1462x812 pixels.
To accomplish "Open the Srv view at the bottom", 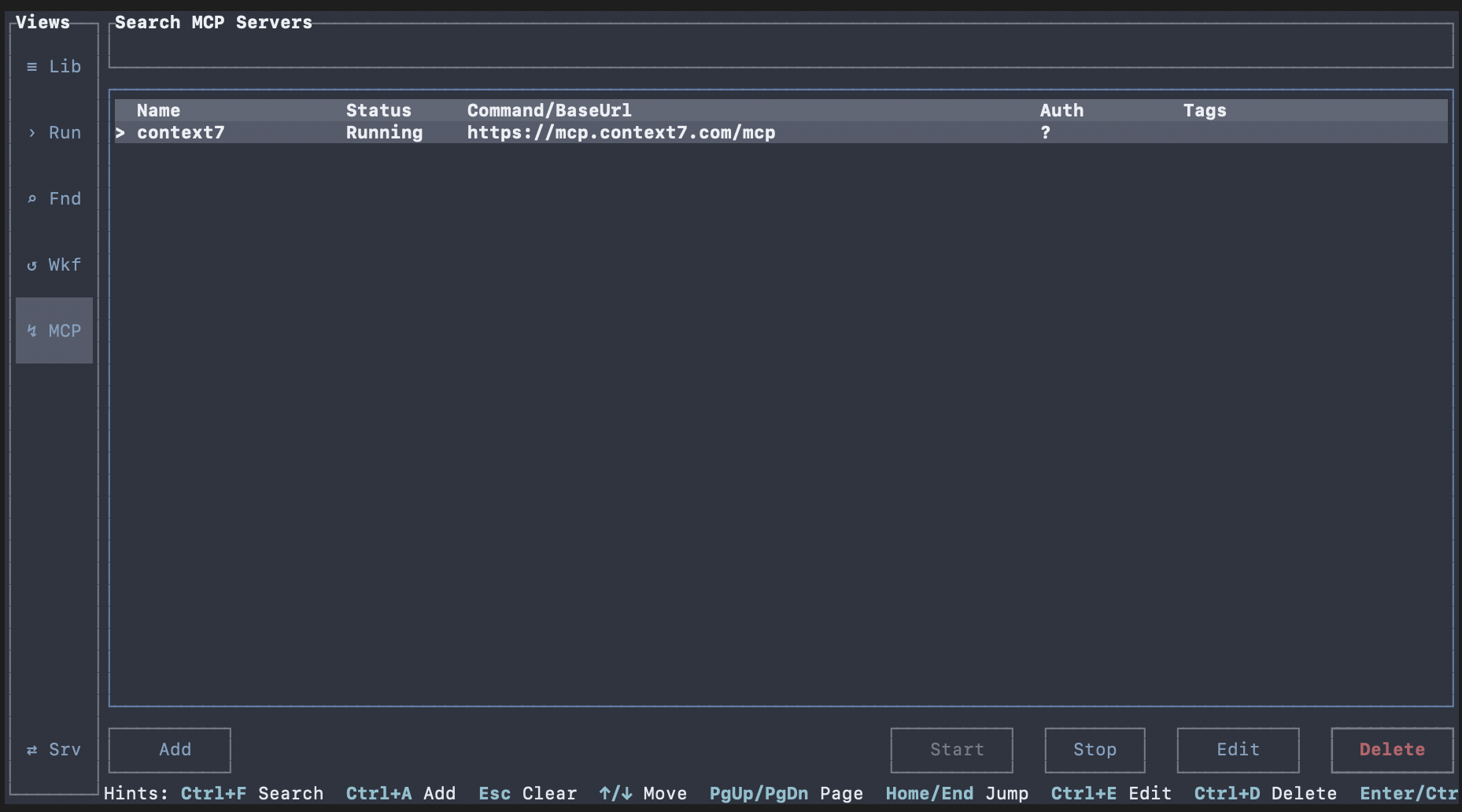I will point(54,750).
